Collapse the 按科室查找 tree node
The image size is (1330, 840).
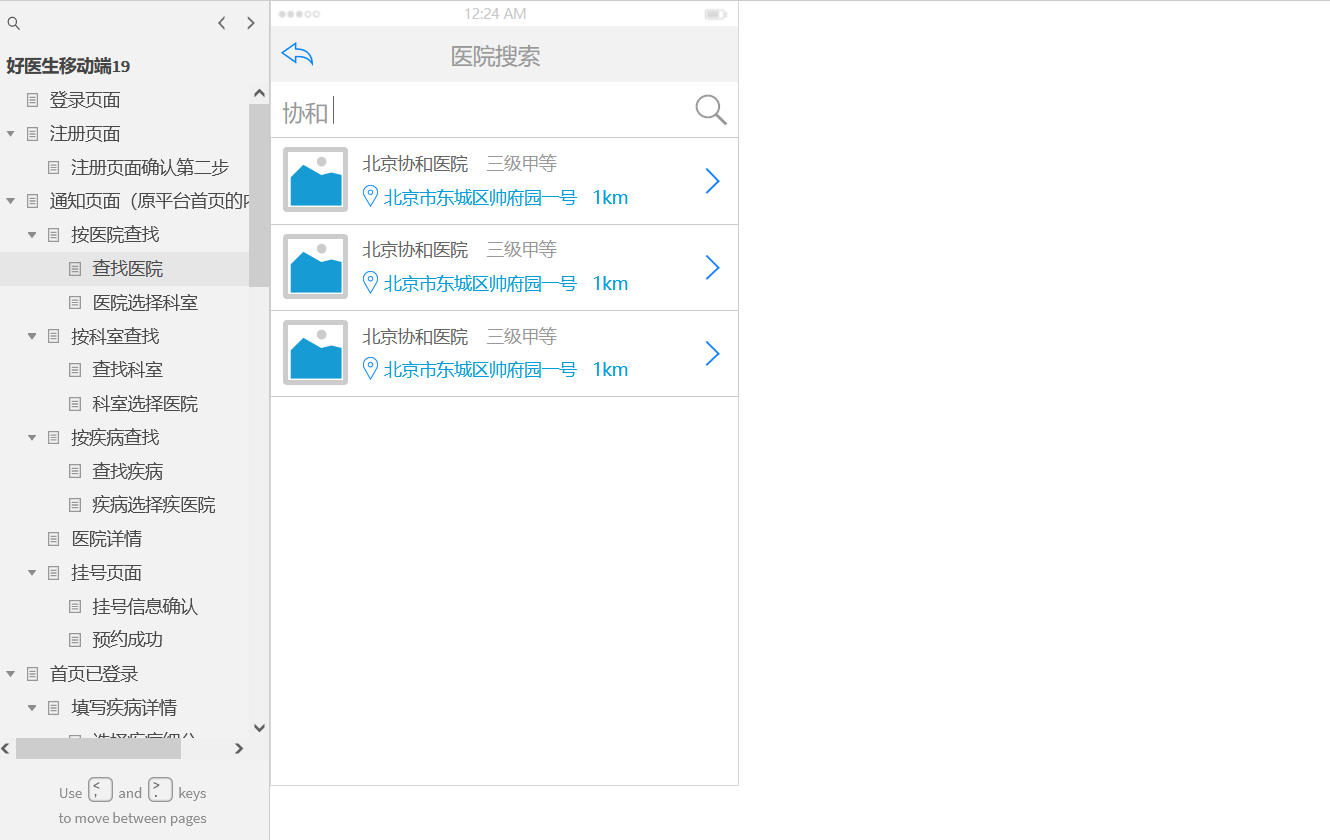[32, 337]
